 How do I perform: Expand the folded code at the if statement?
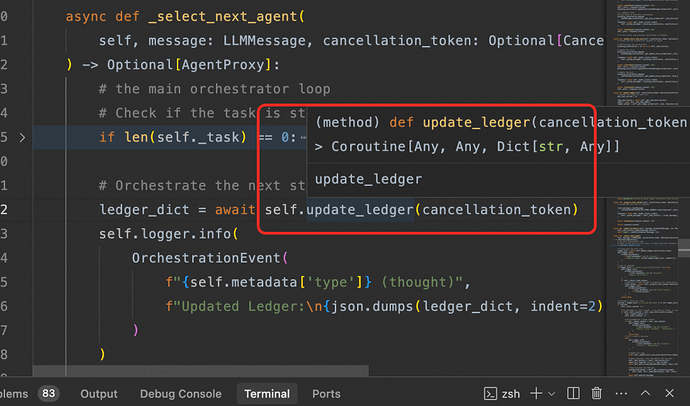pos(23,137)
